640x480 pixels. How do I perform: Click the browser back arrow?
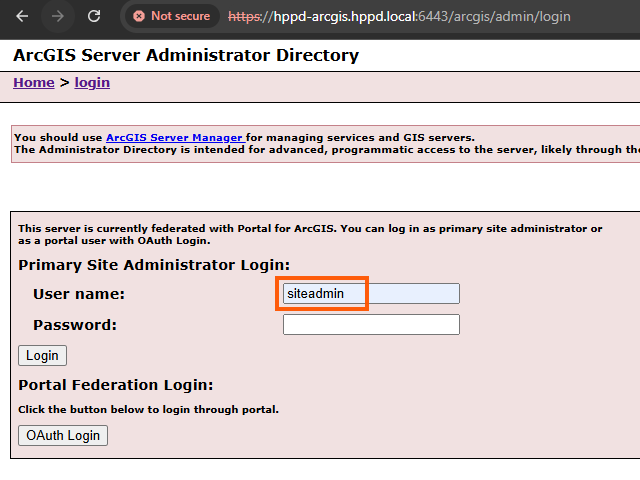23,16
